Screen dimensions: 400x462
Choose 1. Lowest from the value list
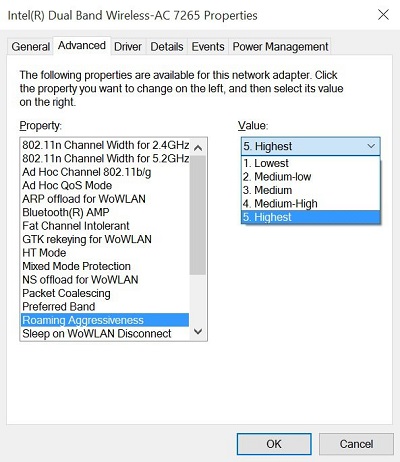click(x=310, y=163)
